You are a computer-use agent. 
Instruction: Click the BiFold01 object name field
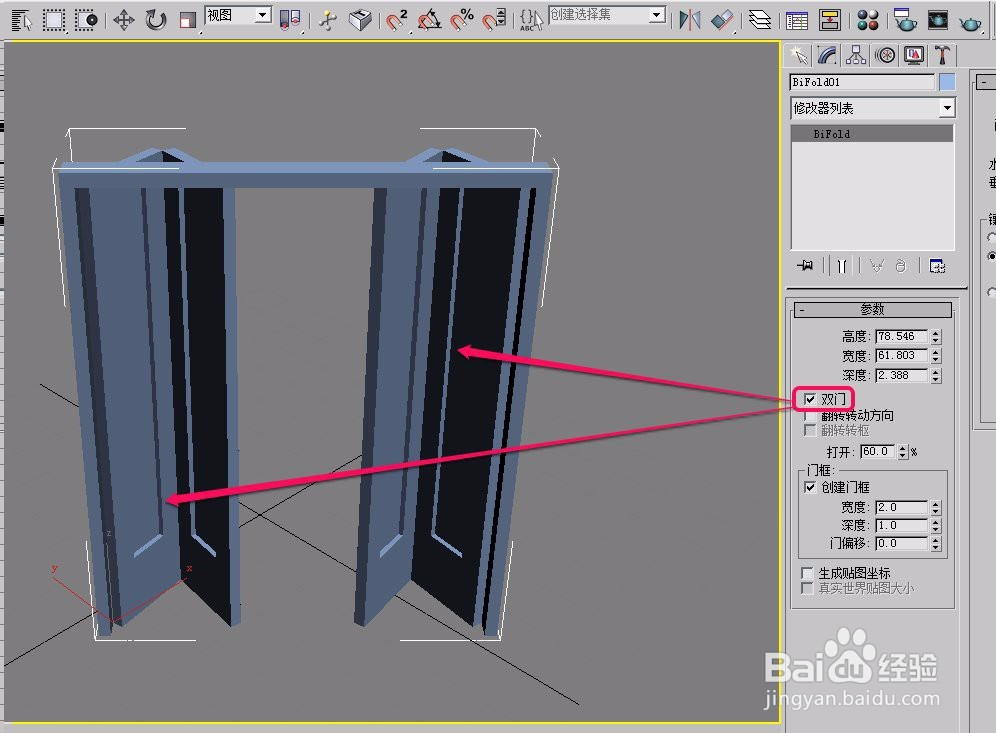pos(862,82)
